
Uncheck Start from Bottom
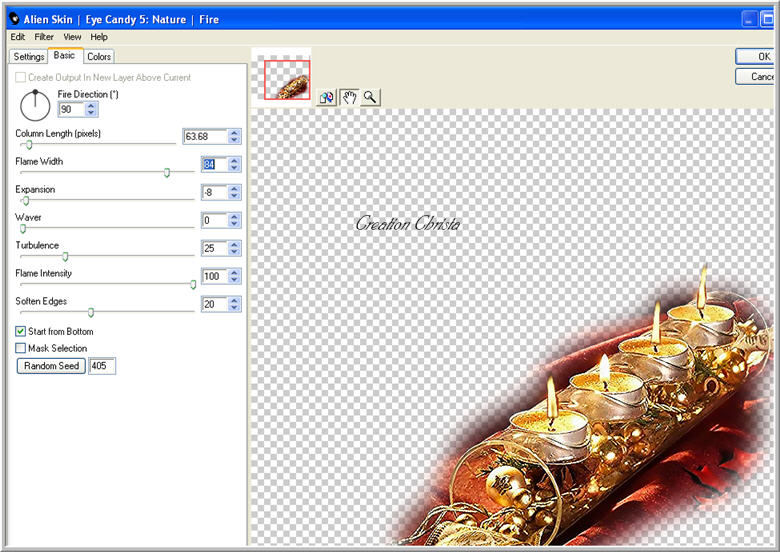point(20,331)
